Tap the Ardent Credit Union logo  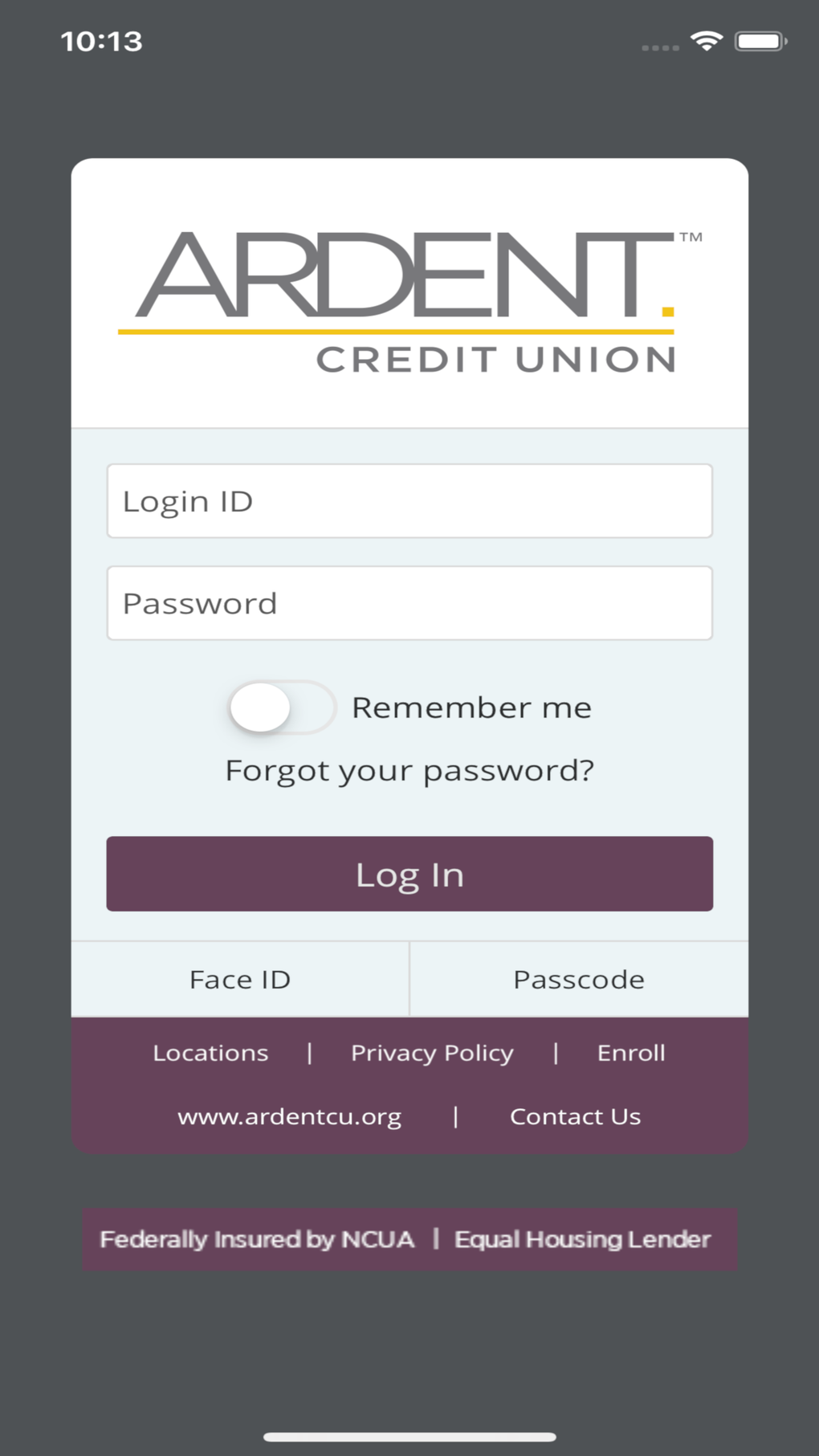coord(409,301)
